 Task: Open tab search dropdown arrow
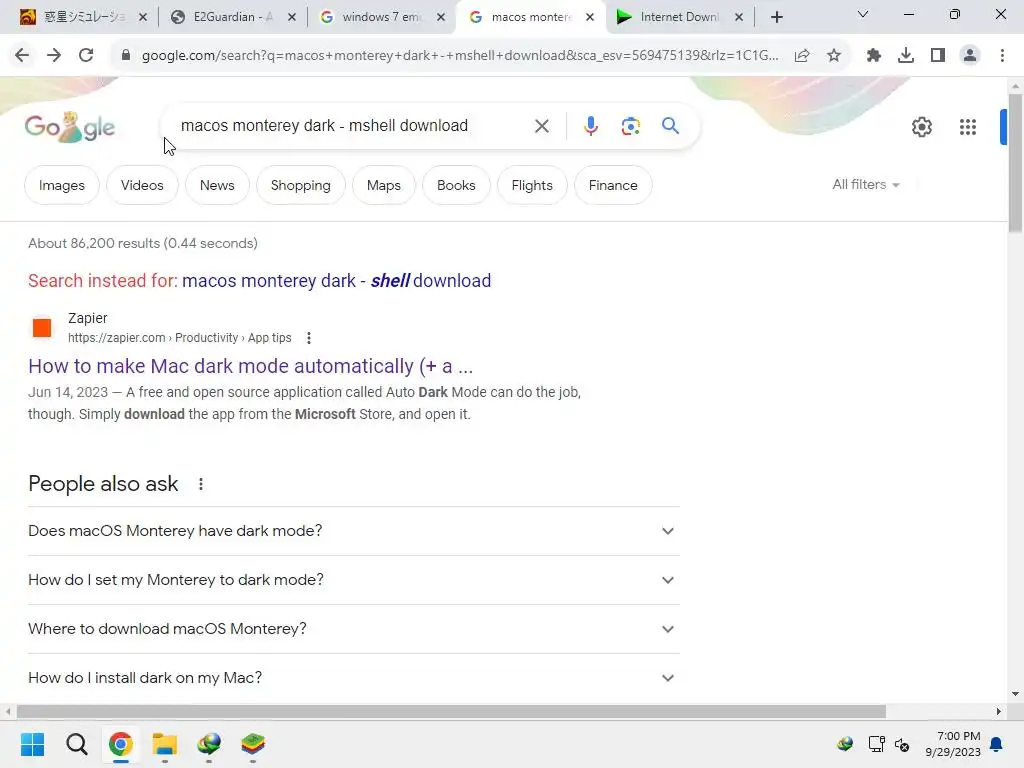coord(863,14)
